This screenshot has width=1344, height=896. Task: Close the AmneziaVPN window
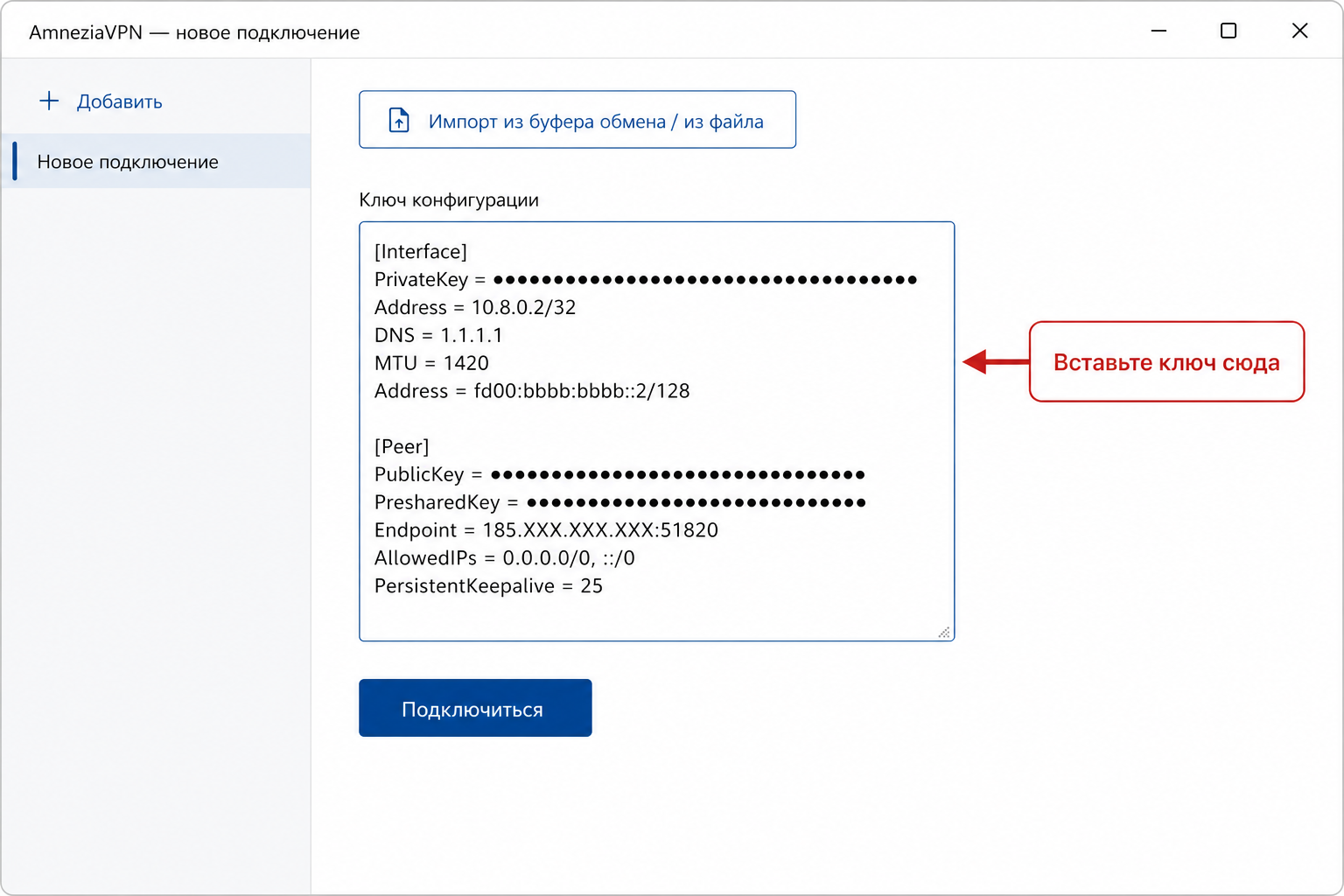1300,31
